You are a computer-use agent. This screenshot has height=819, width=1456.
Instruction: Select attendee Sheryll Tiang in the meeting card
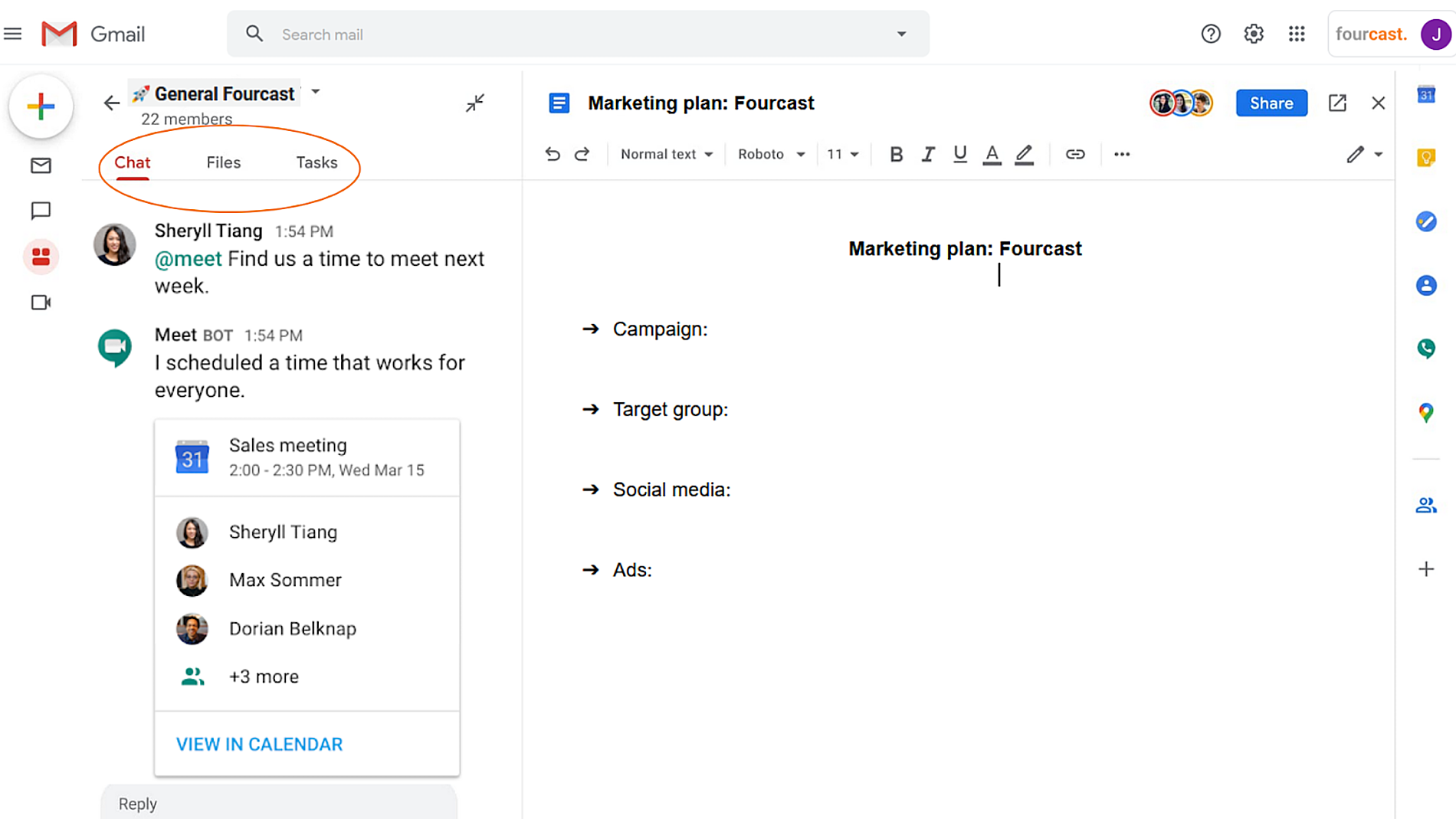tap(283, 532)
